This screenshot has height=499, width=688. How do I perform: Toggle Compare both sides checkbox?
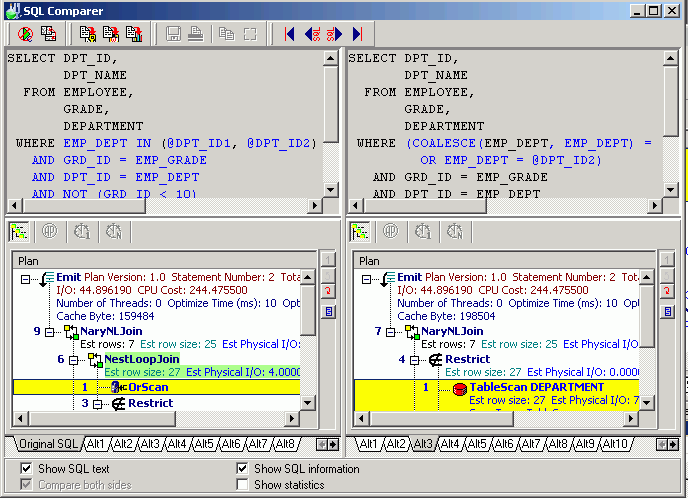[x=26, y=485]
